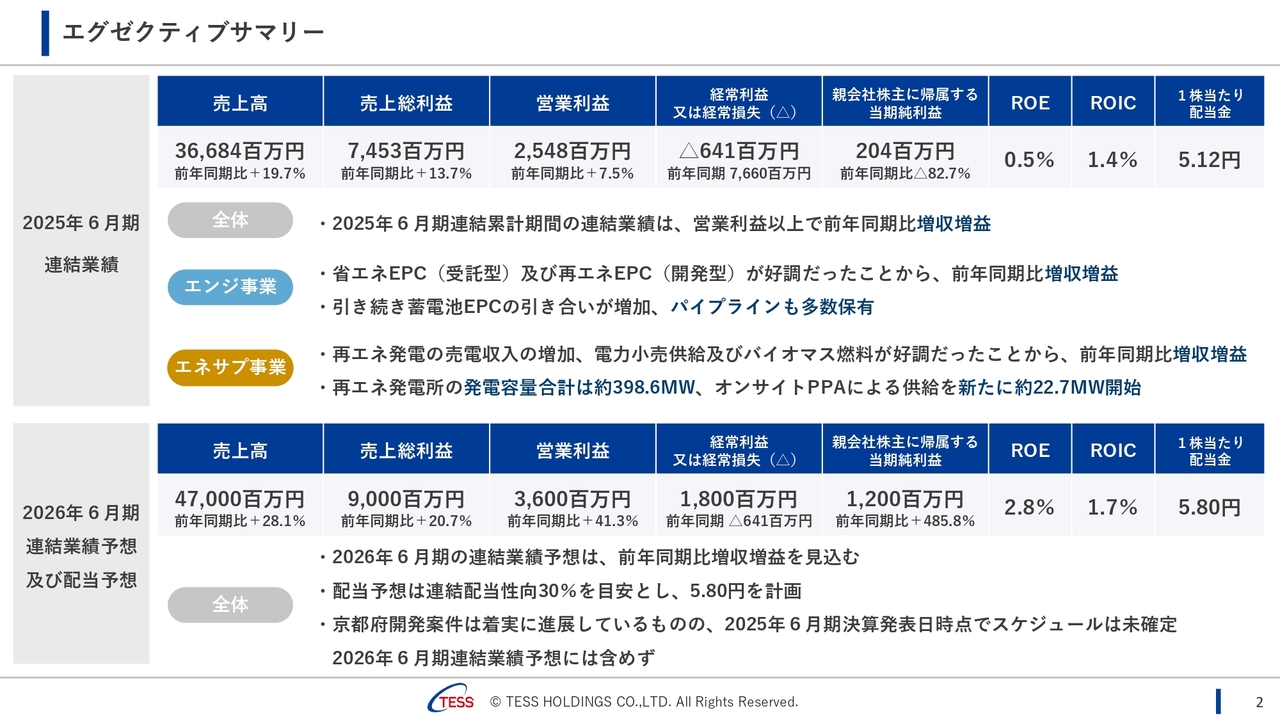Click 前年同期比＋13.7% under gross profit

406,174
